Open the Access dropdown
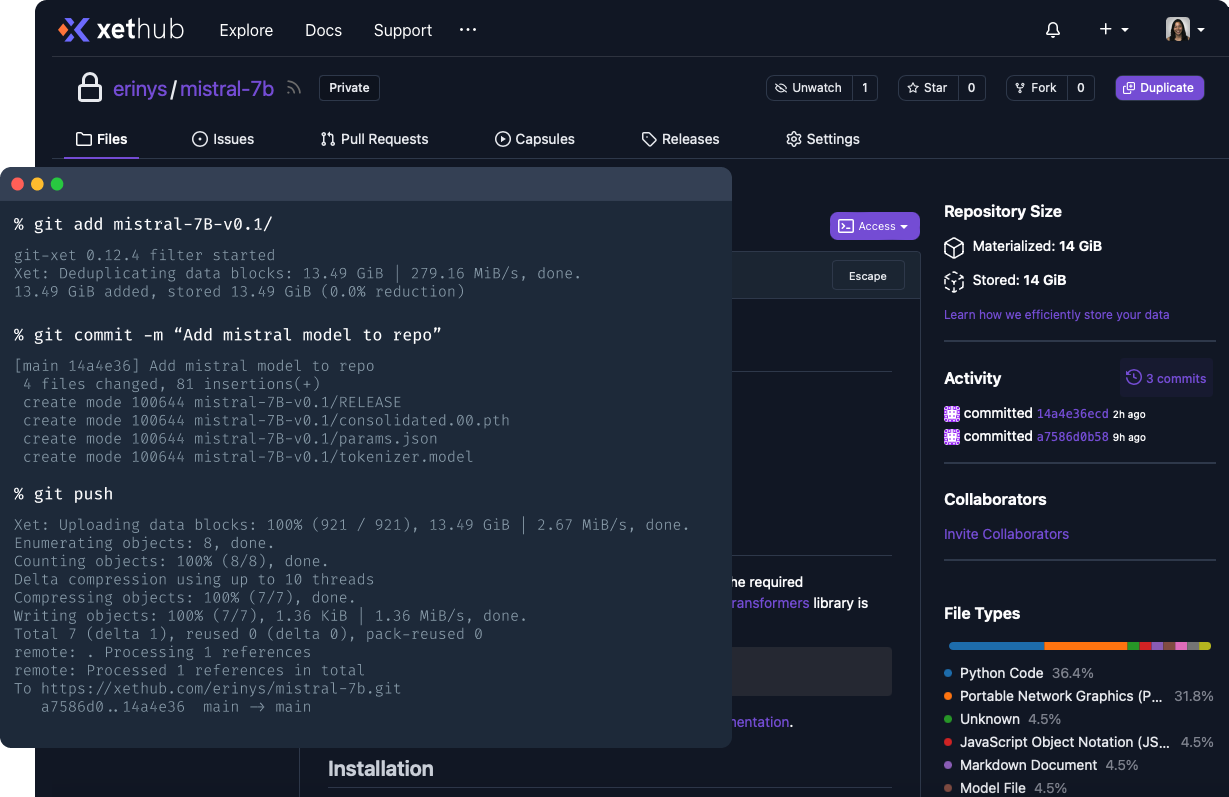 coord(874,226)
